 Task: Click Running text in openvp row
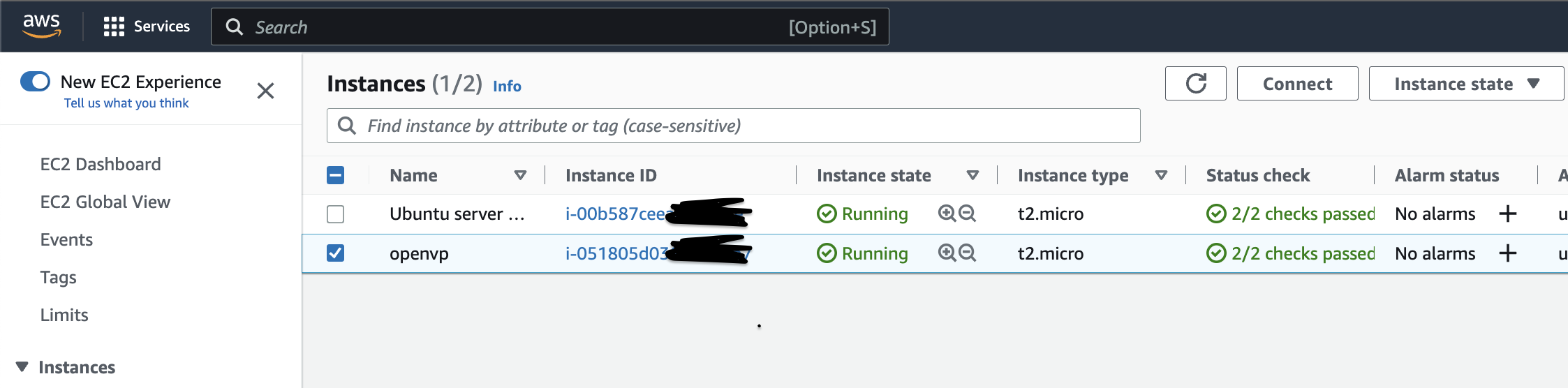(875, 253)
